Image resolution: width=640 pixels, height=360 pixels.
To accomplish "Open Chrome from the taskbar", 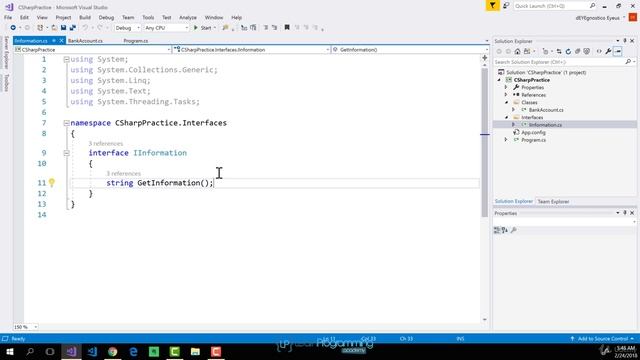I will [x=113, y=351].
